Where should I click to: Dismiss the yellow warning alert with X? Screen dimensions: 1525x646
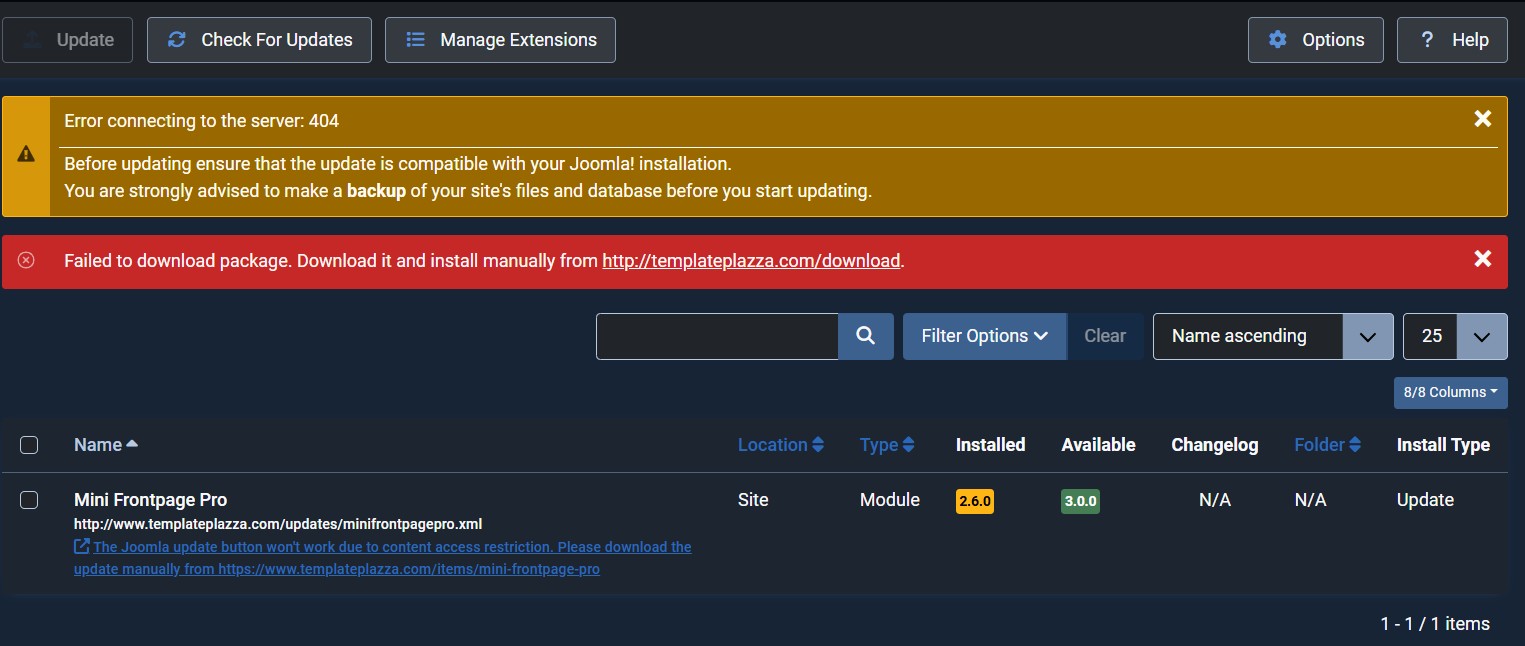pyautogui.click(x=1482, y=119)
